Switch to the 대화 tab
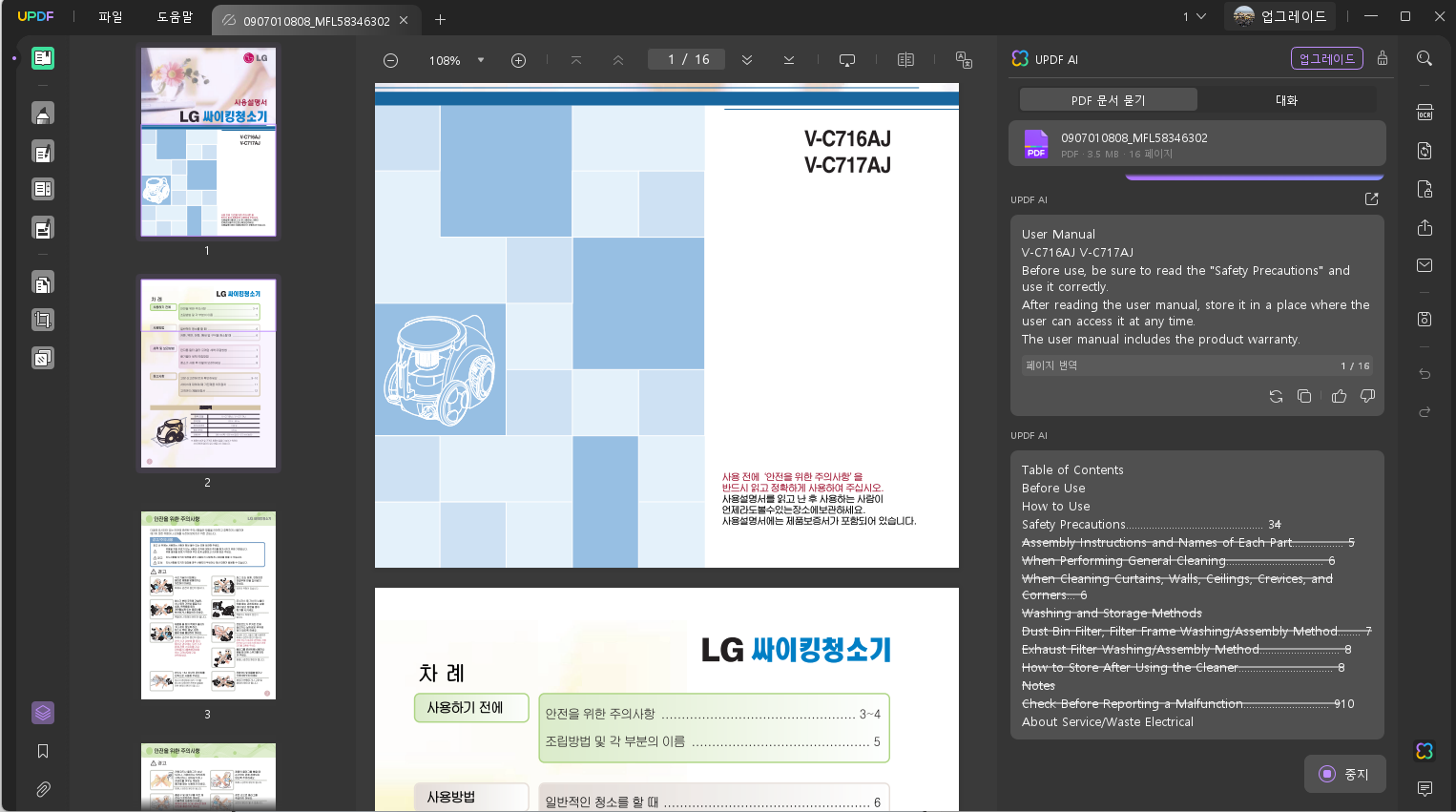The width and height of the screenshot is (1456, 812). click(x=1286, y=100)
